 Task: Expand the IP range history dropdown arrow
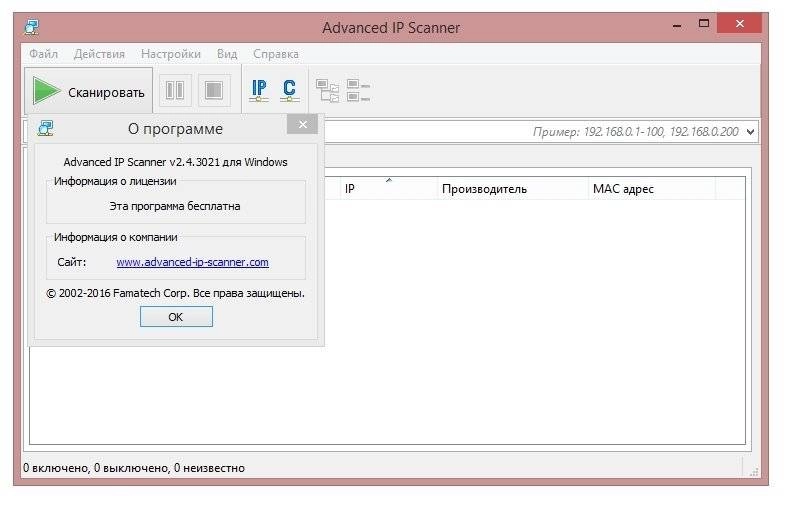point(750,132)
